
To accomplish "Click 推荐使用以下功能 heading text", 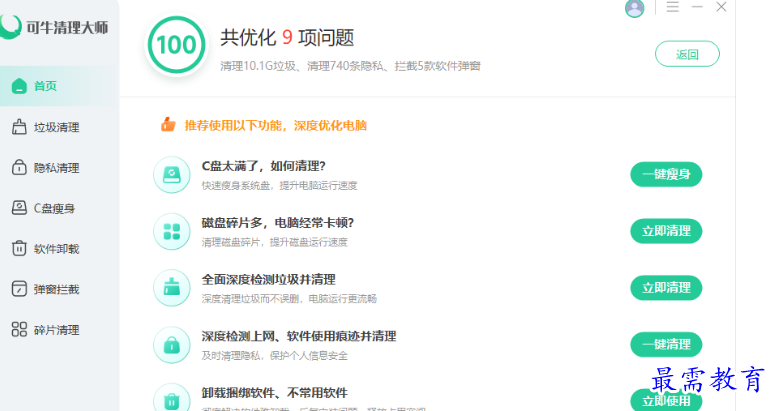I will (276, 126).
